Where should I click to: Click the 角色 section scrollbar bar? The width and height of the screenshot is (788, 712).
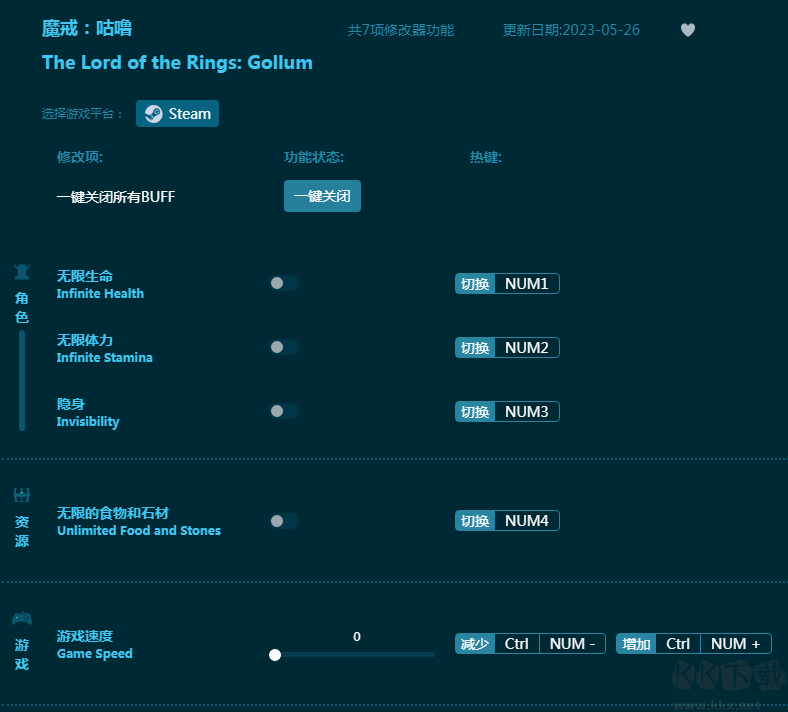[22, 380]
